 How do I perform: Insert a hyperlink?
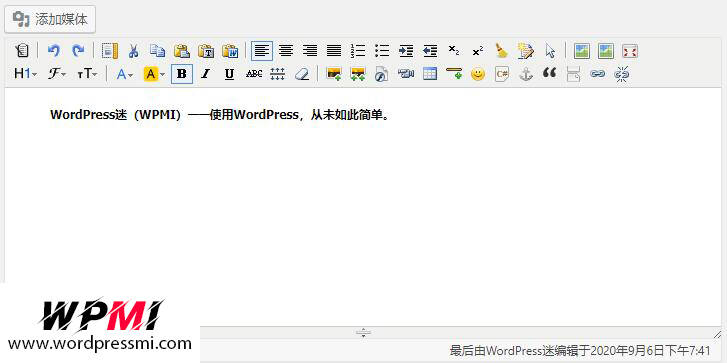click(x=598, y=74)
